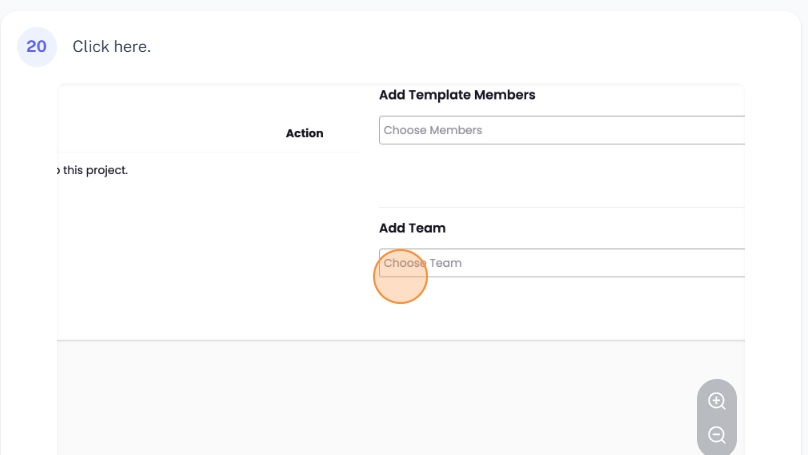
Task: Click the divider line above Add Team
Action: click(560, 208)
